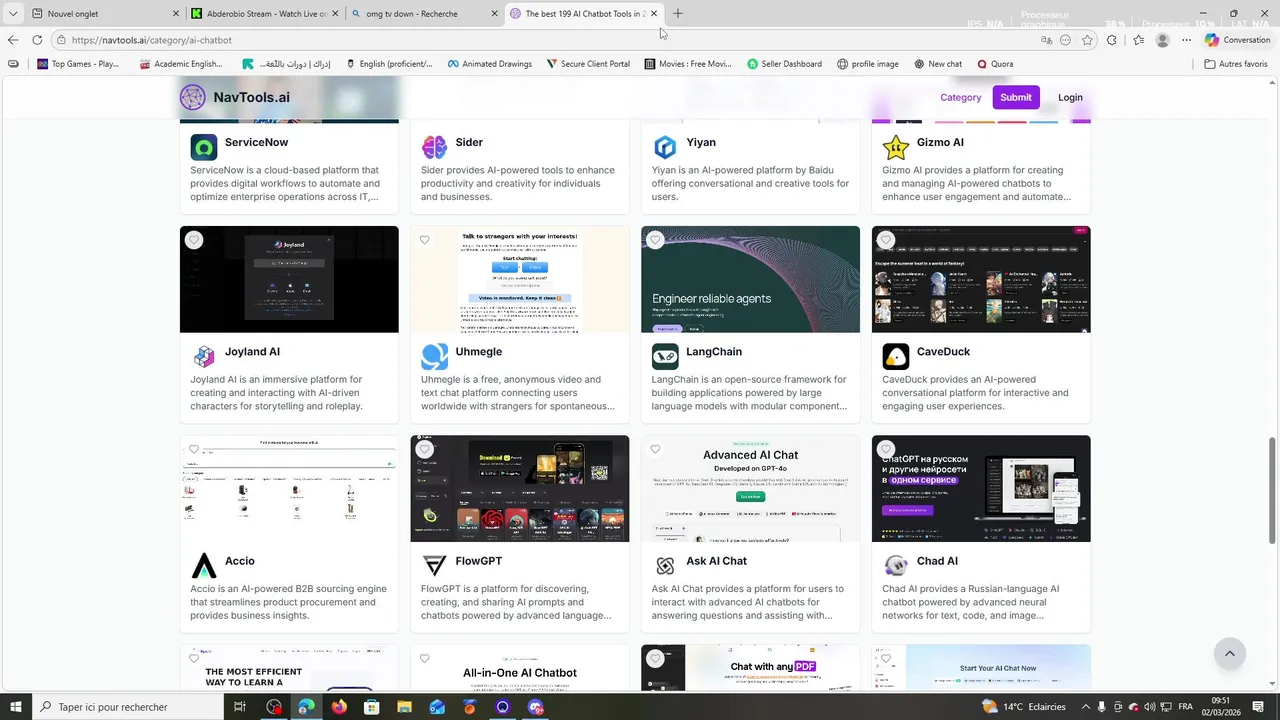Add this page to favorites star icon
1280x720 pixels.
[1087, 40]
